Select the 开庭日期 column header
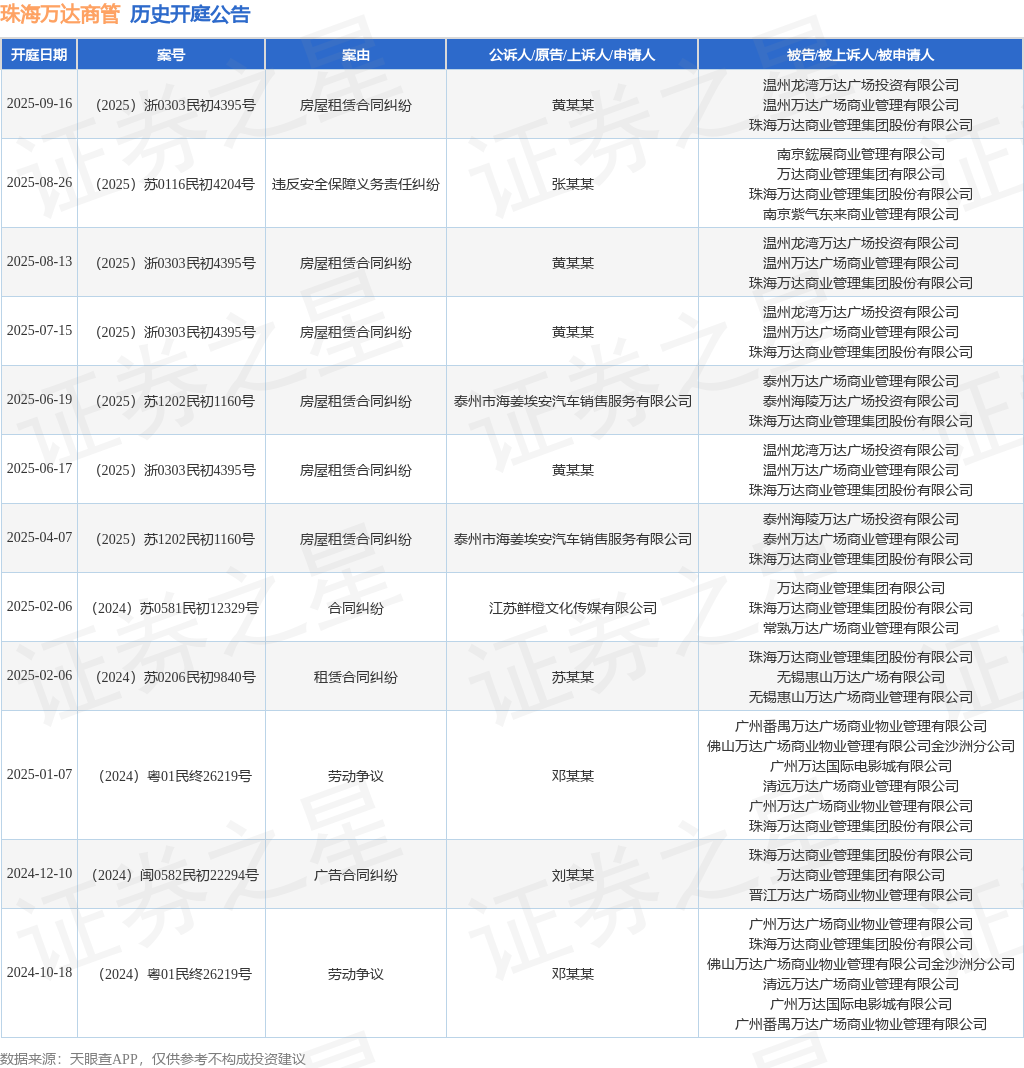This screenshot has width=1024, height=1068. point(39,54)
